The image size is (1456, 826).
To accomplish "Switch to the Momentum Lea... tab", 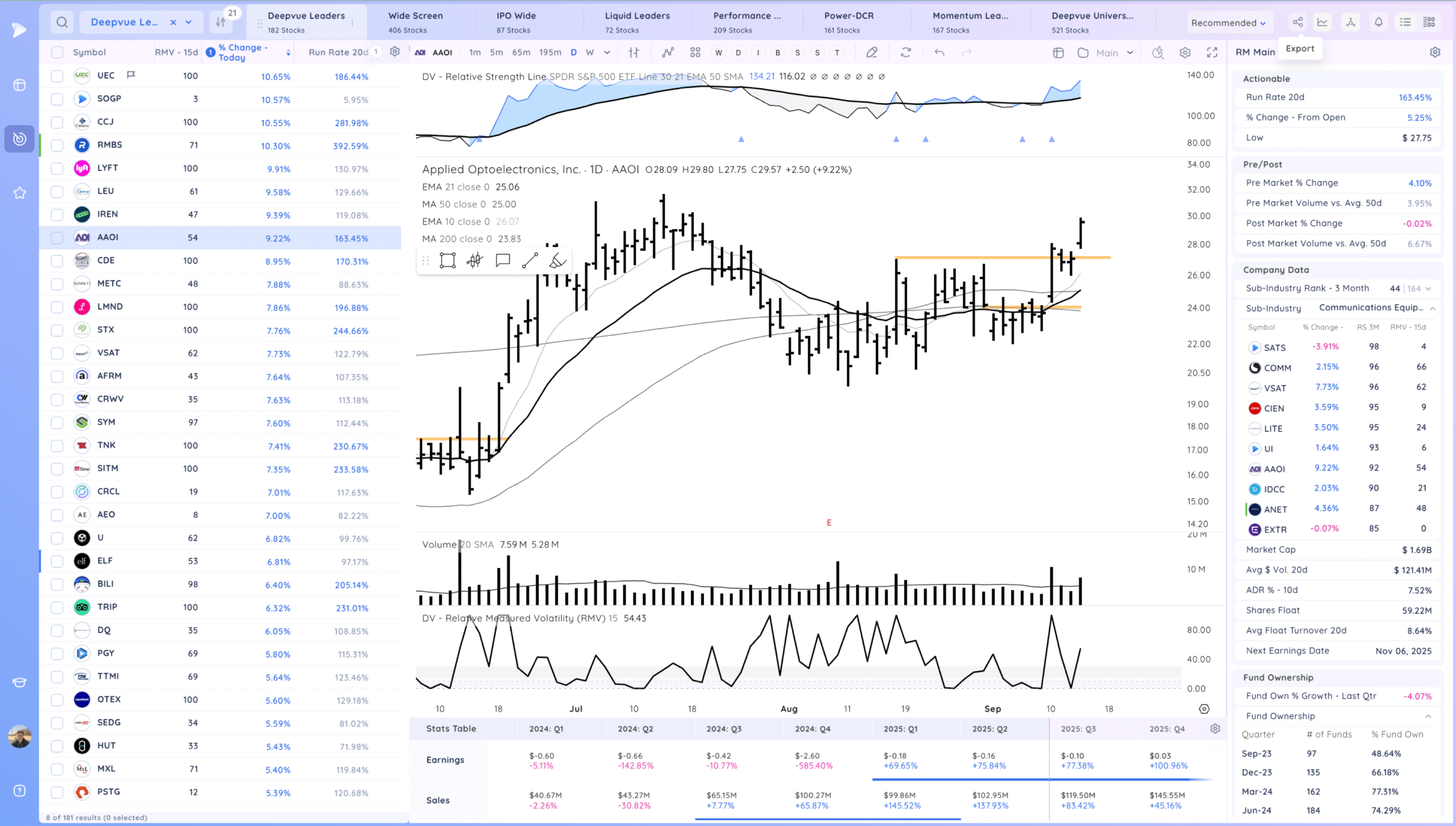I will [x=970, y=22].
